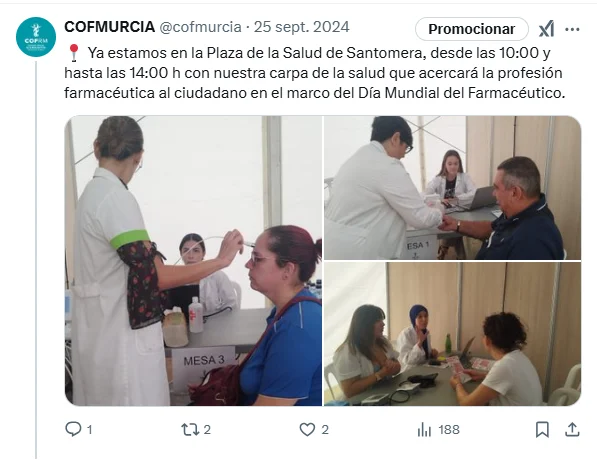Image resolution: width=597 pixels, height=460 pixels.
Task: Open the @cofmurcia handle link
Action: click(x=200, y=27)
